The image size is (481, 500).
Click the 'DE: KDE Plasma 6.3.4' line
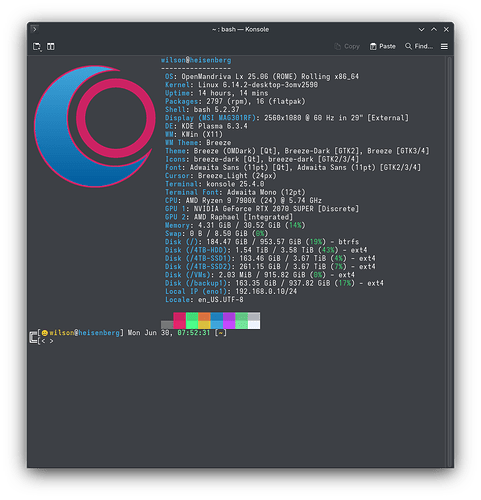(x=206, y=126)
